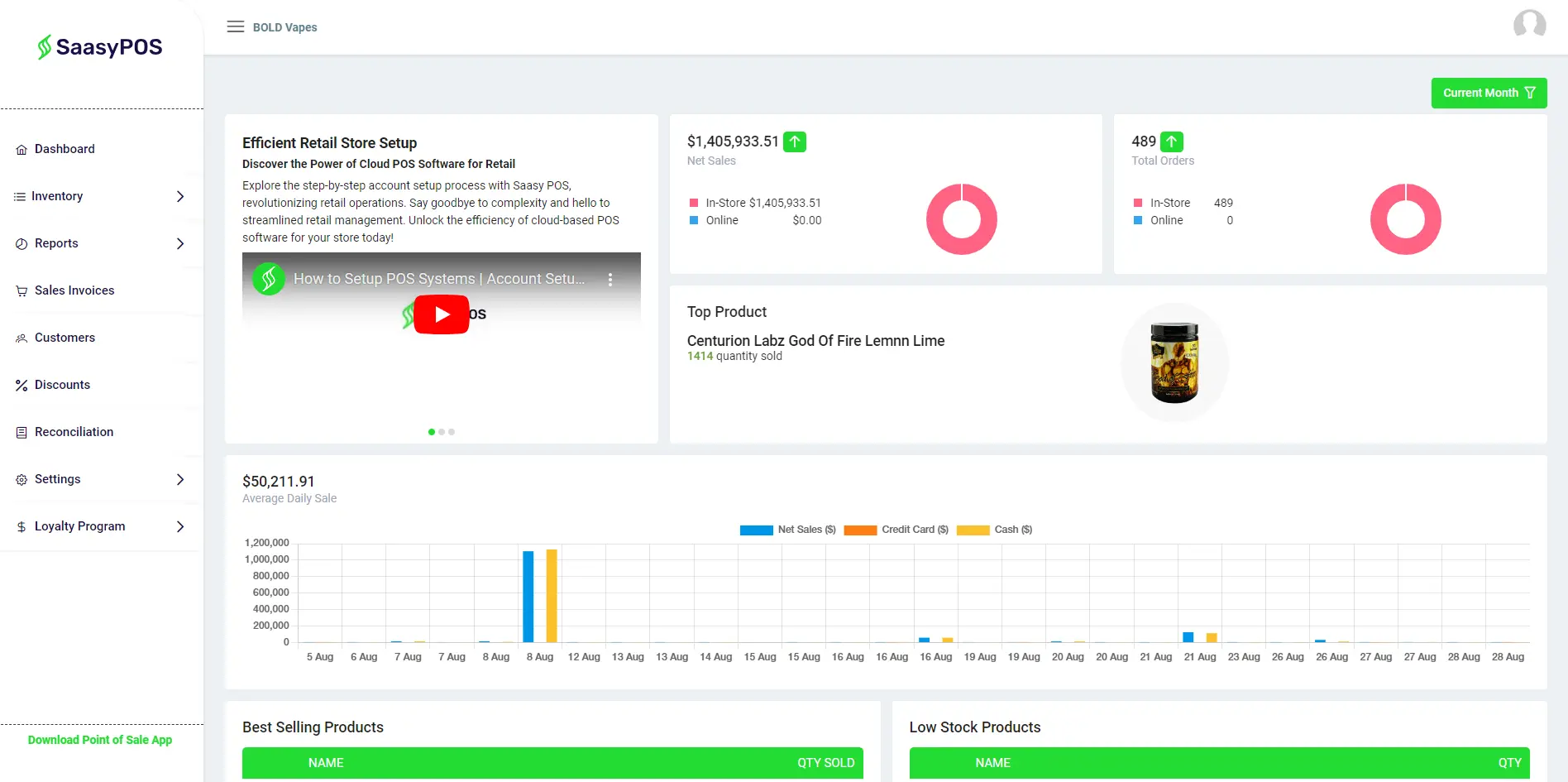Click the video title link

pos(439,279)
